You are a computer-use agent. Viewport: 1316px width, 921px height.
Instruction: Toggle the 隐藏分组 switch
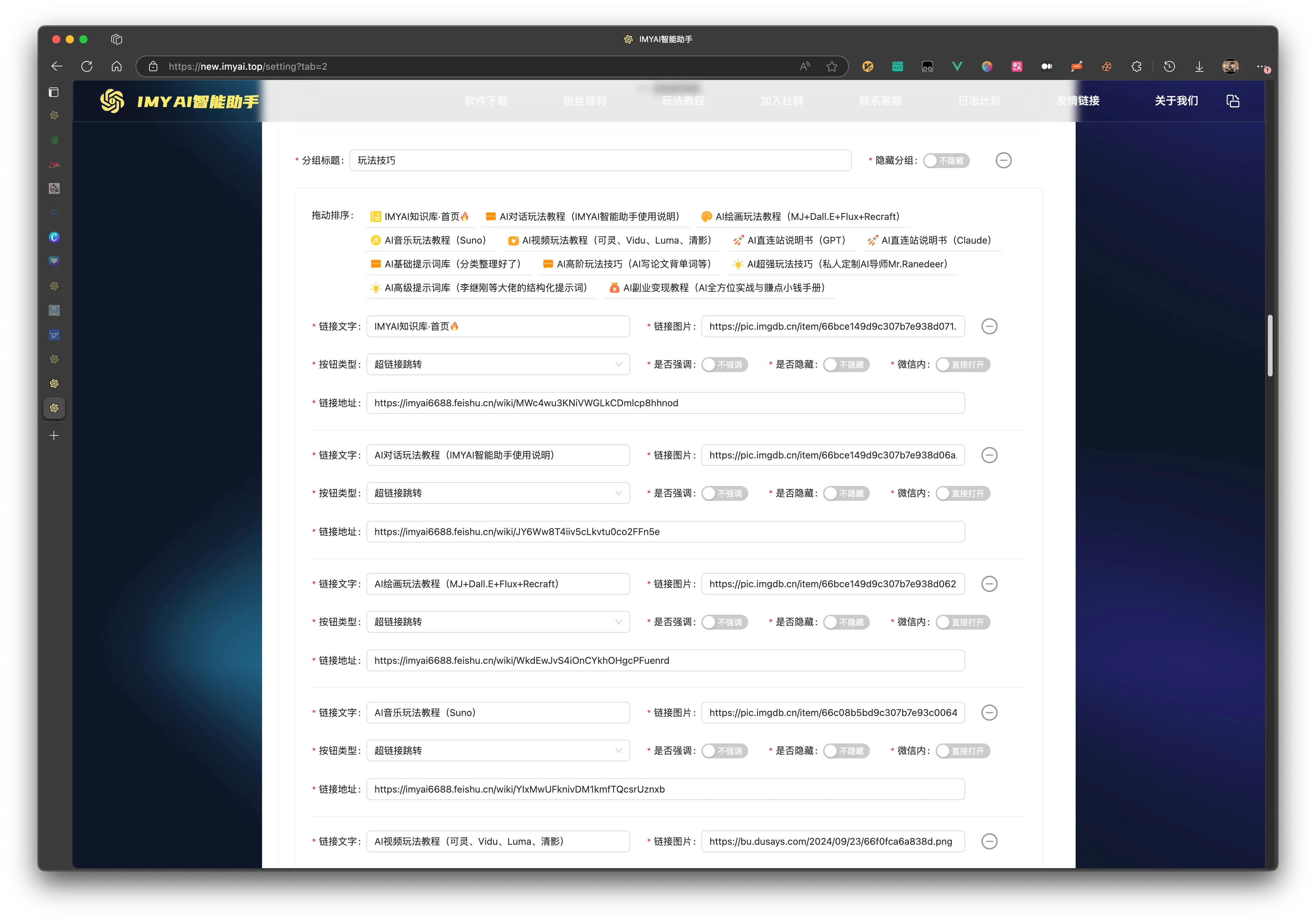(x=946, y=161)
